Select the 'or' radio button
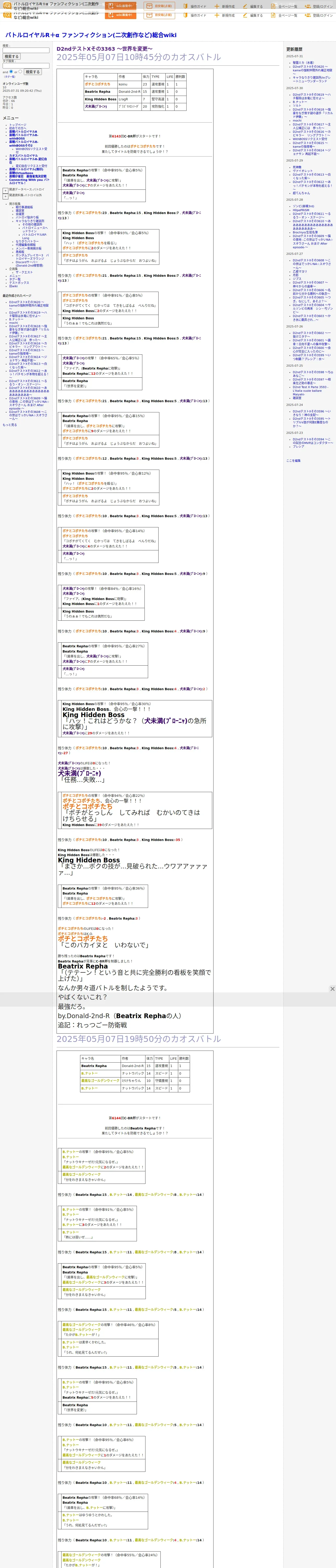This screenshot has height=1568, width=336. tap(20, 71)
